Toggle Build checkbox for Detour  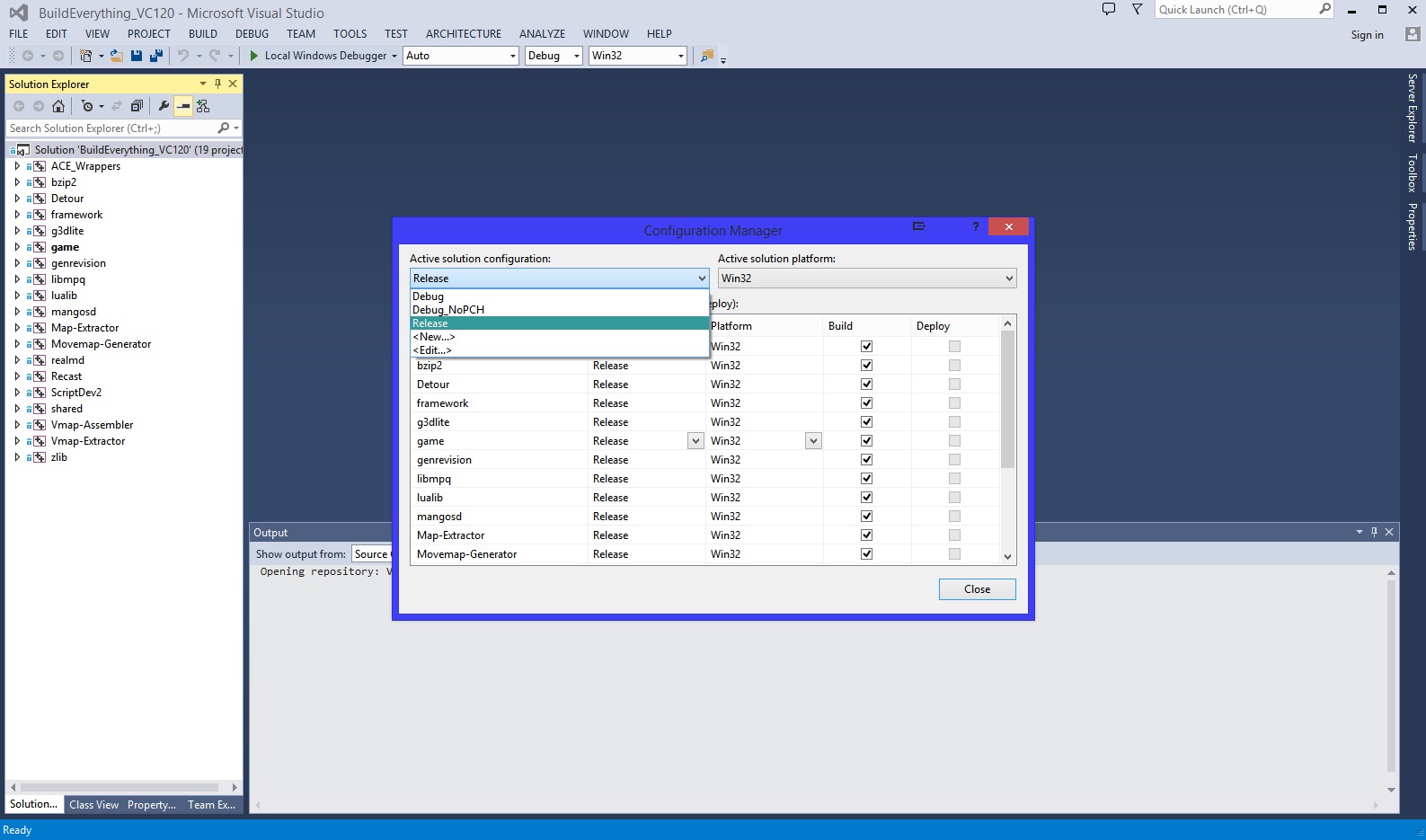tap(866, 385)
